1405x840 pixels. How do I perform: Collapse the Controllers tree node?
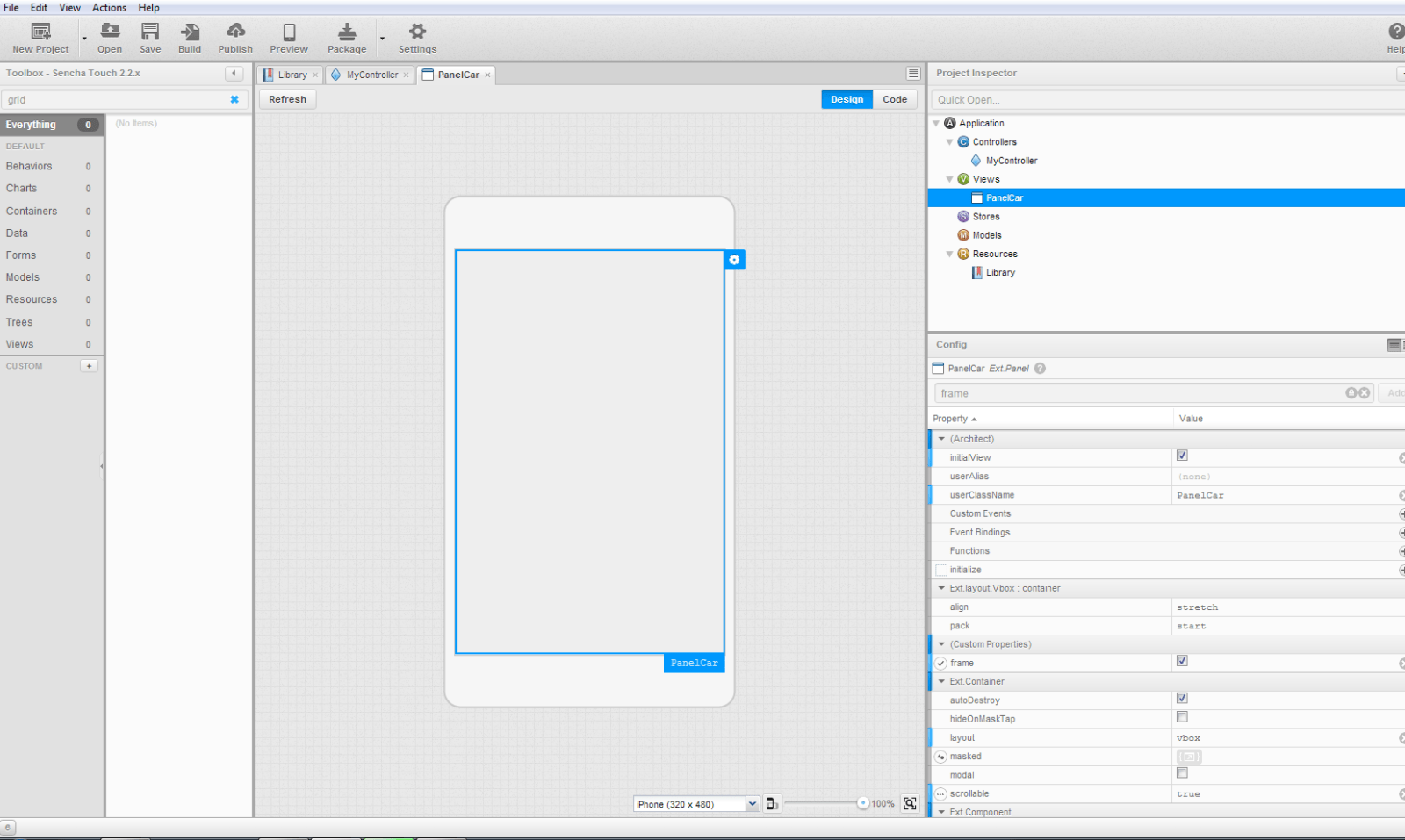949,142
